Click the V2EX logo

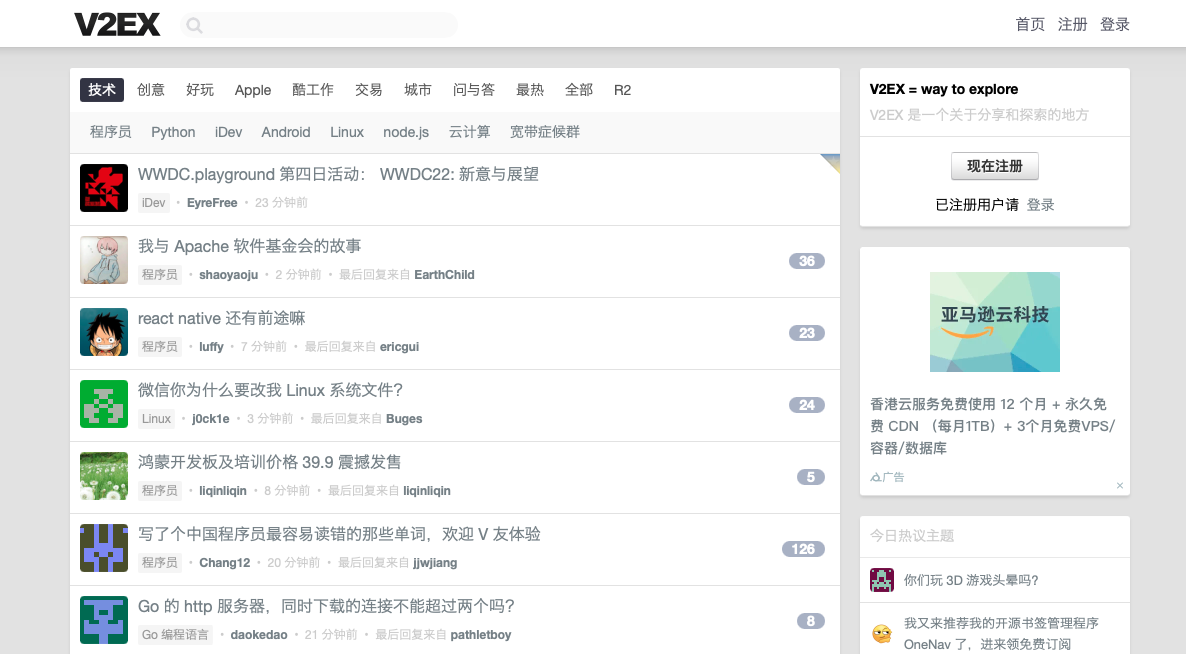click(x=117, y=24)
